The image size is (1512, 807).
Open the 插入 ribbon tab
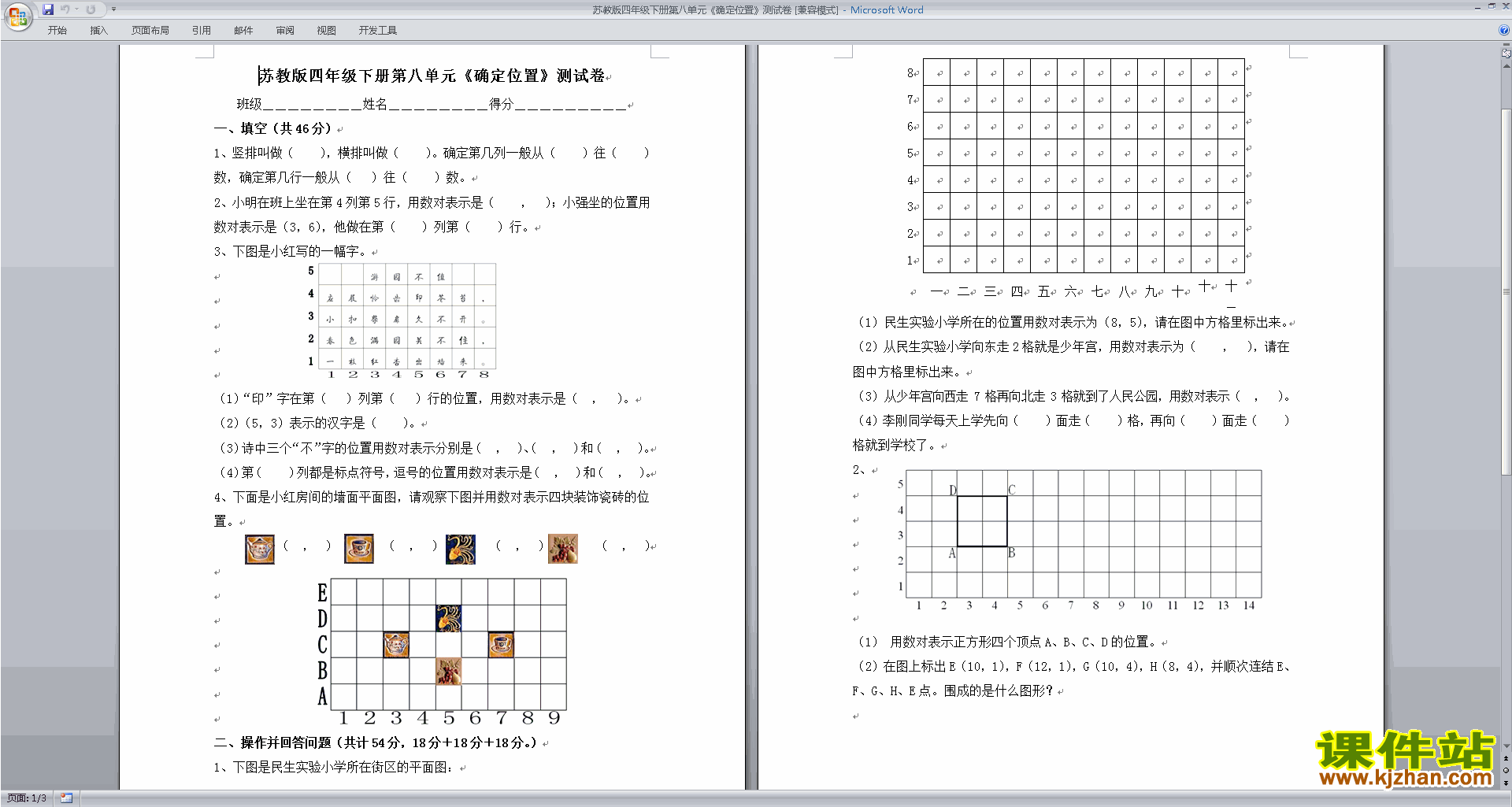[x=99, y=31]
